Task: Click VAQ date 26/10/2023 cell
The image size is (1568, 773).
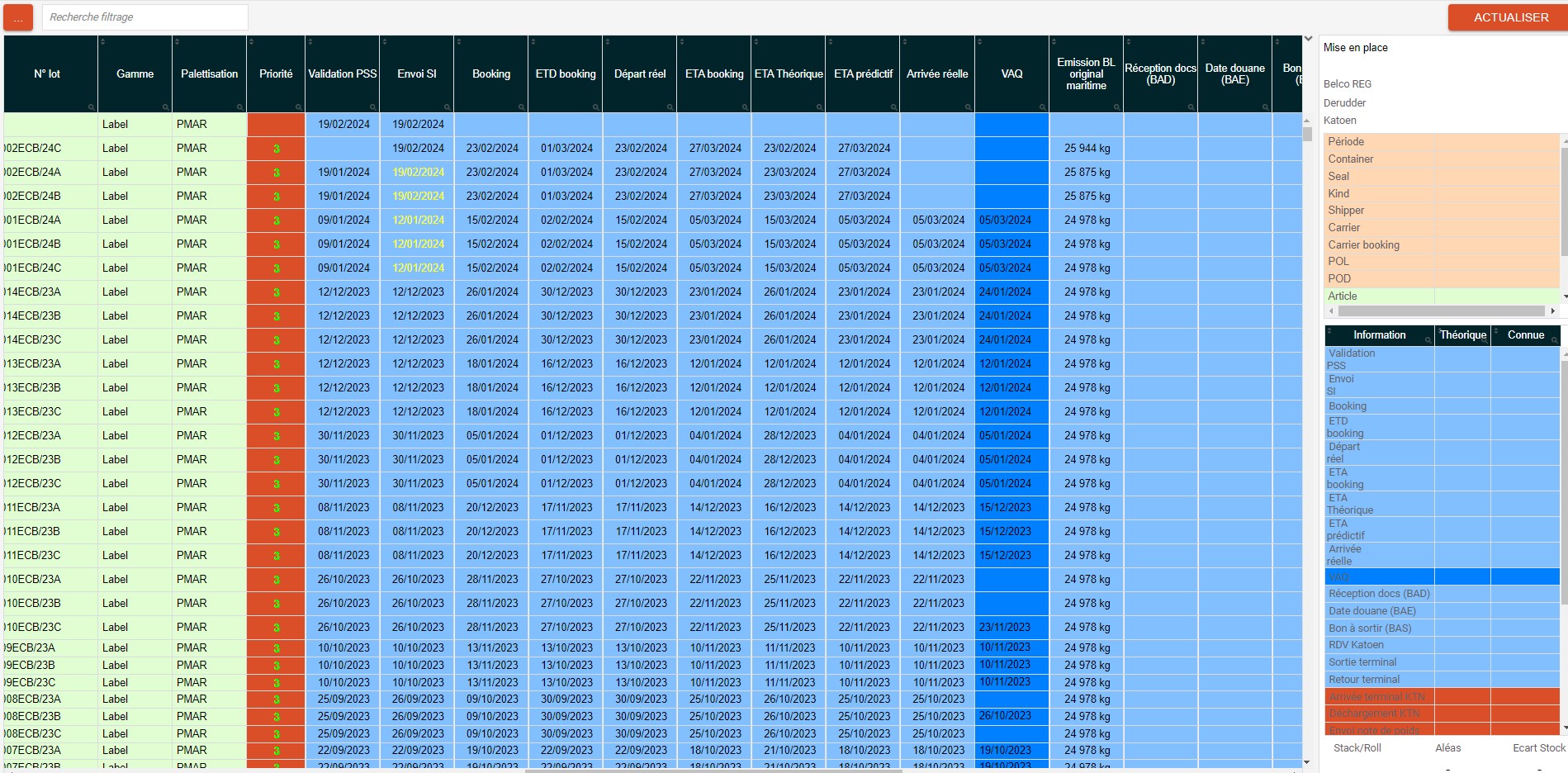Action: point(1012,716)
